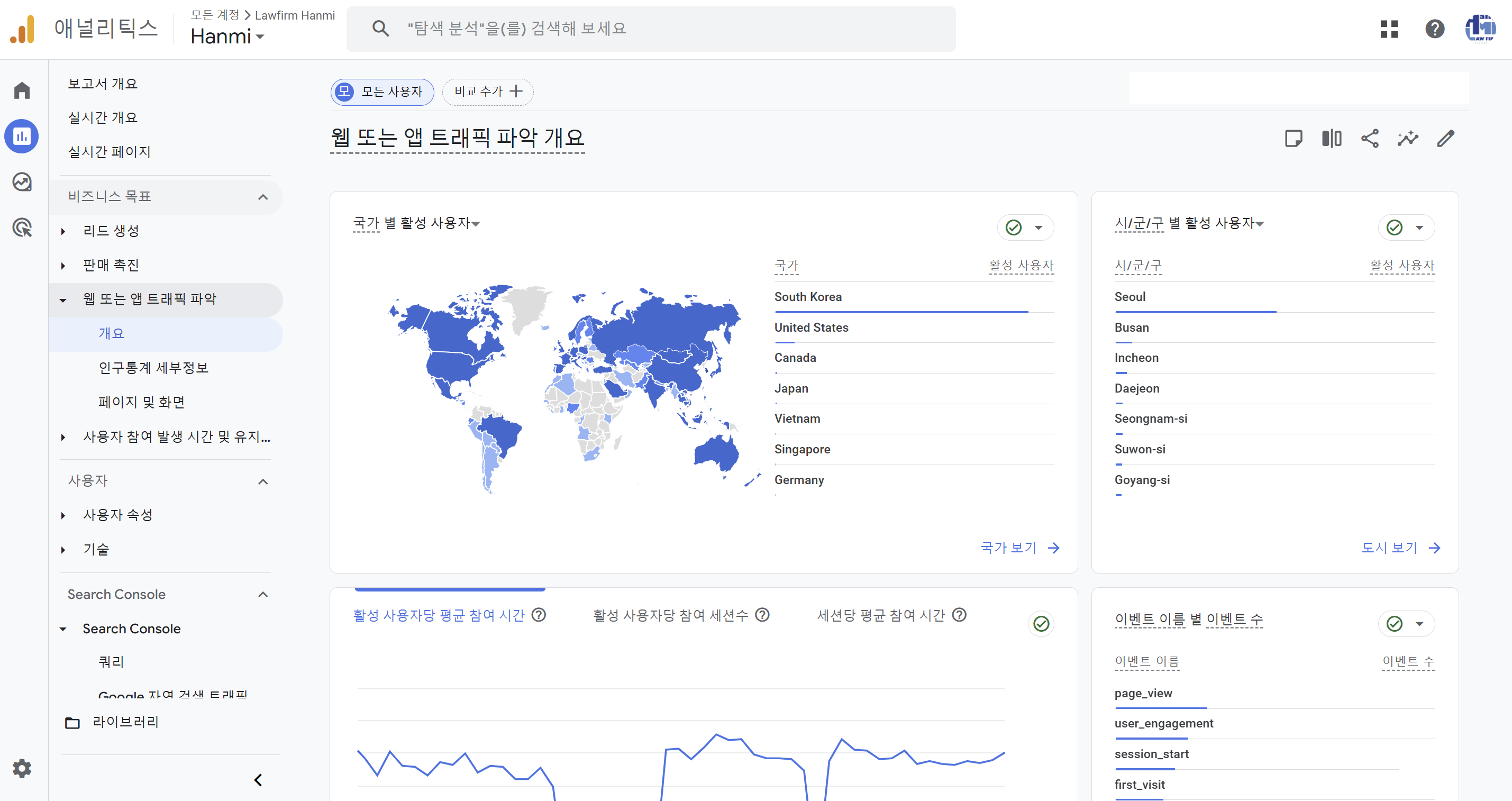Expand 사용자 참여 발생 시간 및 유지 item

(x=63, y=437)
